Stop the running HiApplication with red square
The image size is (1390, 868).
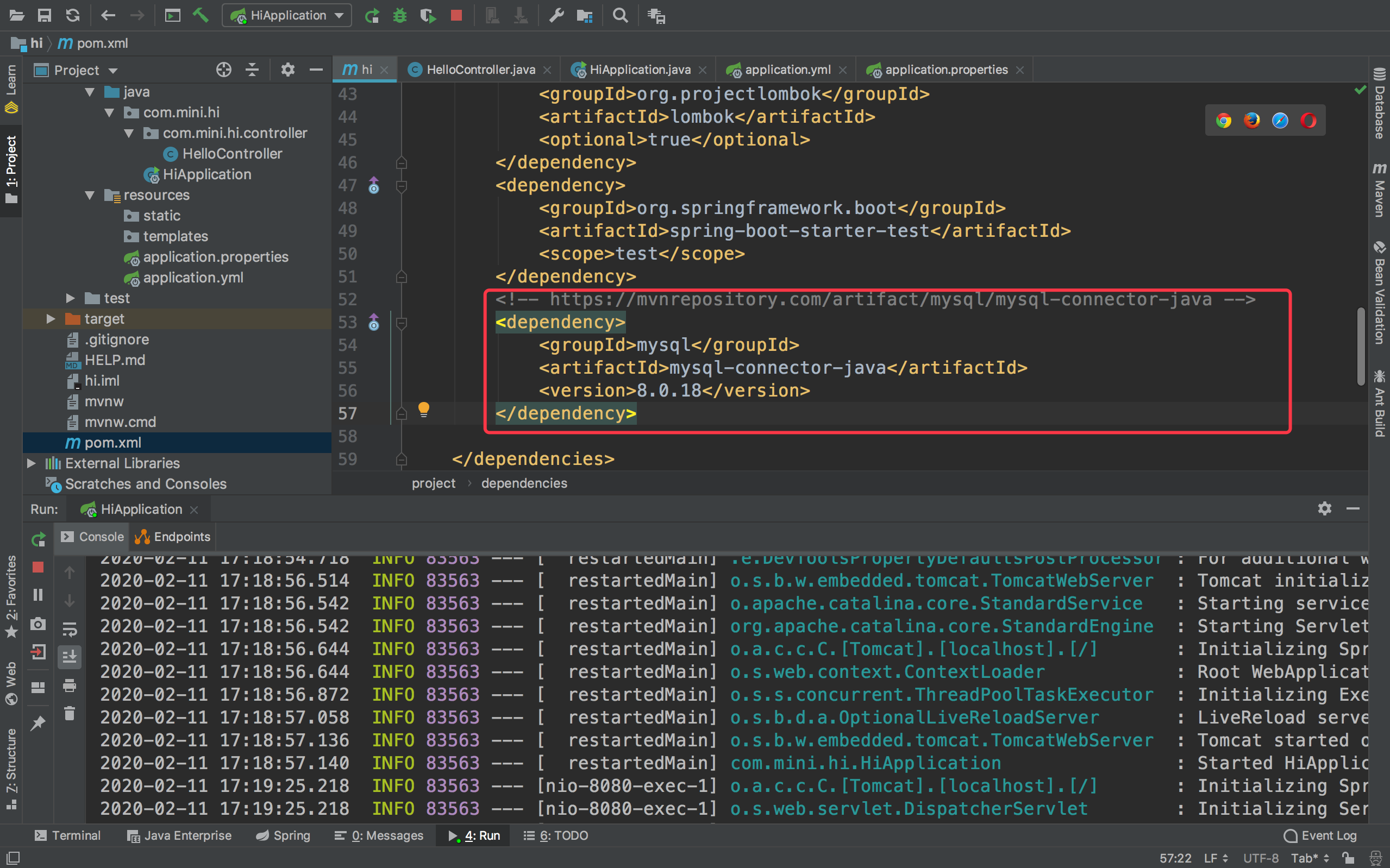456,16
